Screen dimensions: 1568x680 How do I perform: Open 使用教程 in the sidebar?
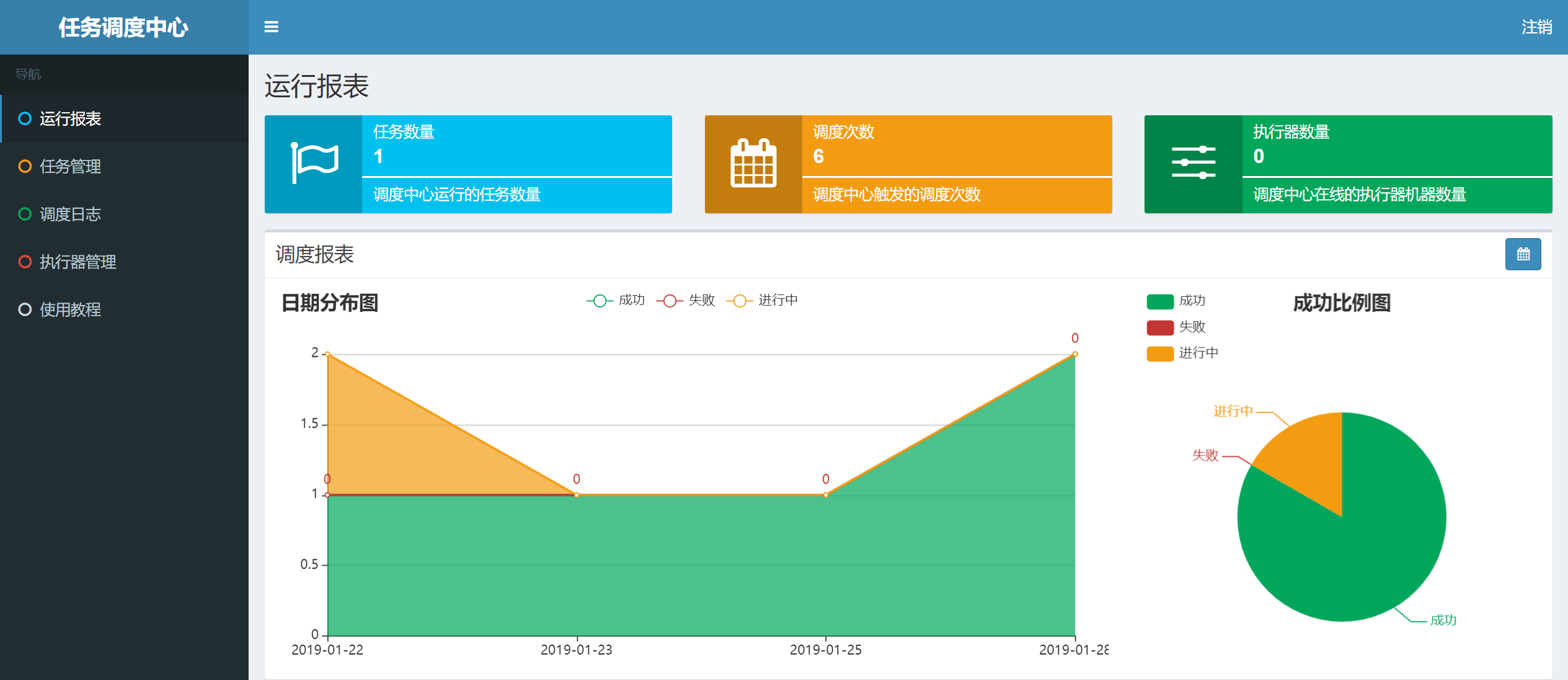(70, 309)
